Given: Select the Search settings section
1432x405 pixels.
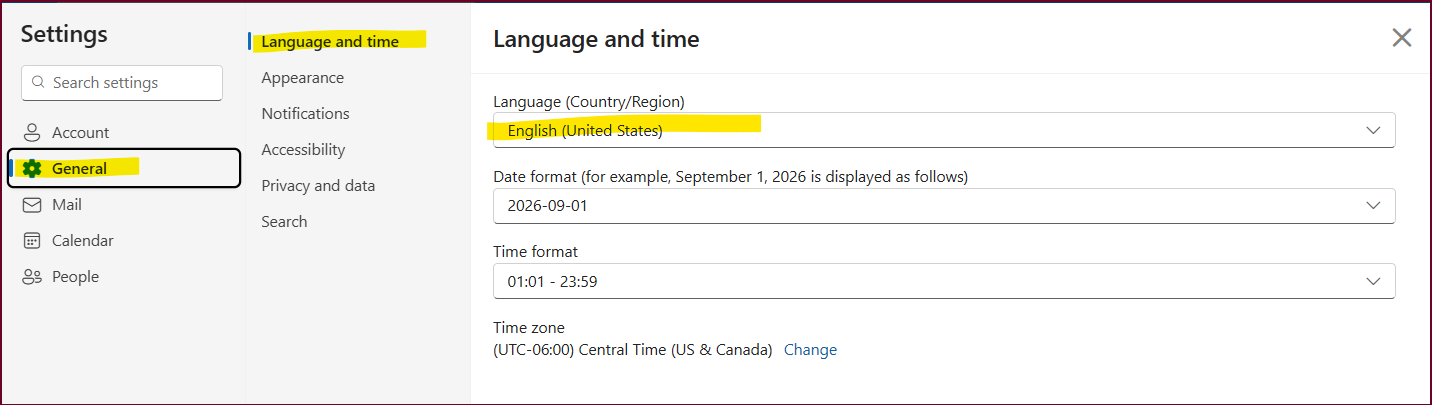Looking at the screenshot, I should click(x=284, y=221).
